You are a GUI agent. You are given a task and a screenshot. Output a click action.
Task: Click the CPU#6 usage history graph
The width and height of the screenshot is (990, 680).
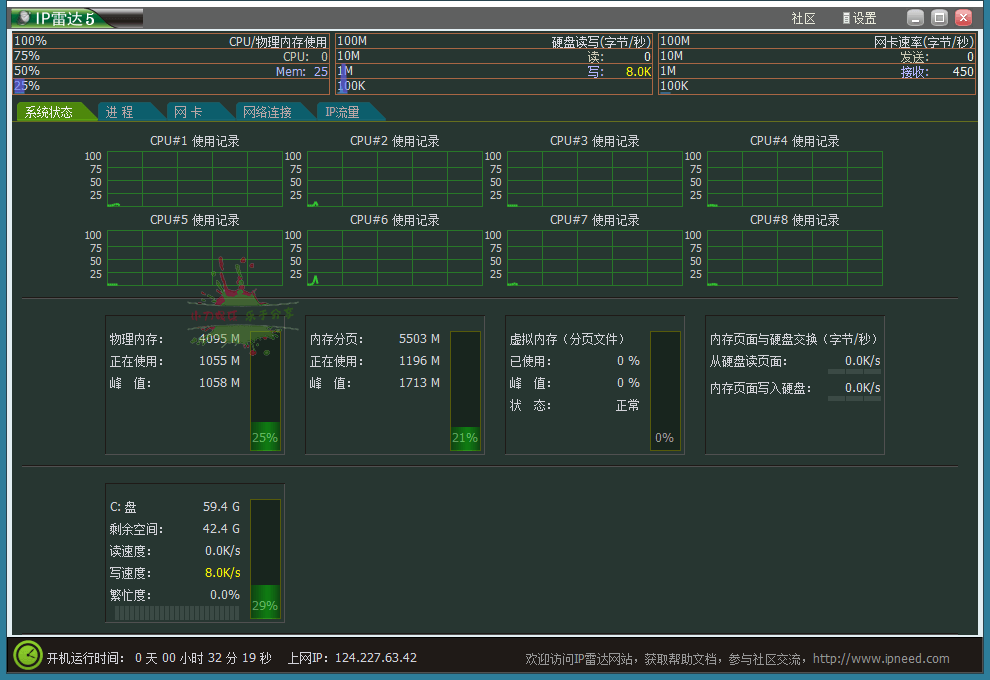[395, 258]
